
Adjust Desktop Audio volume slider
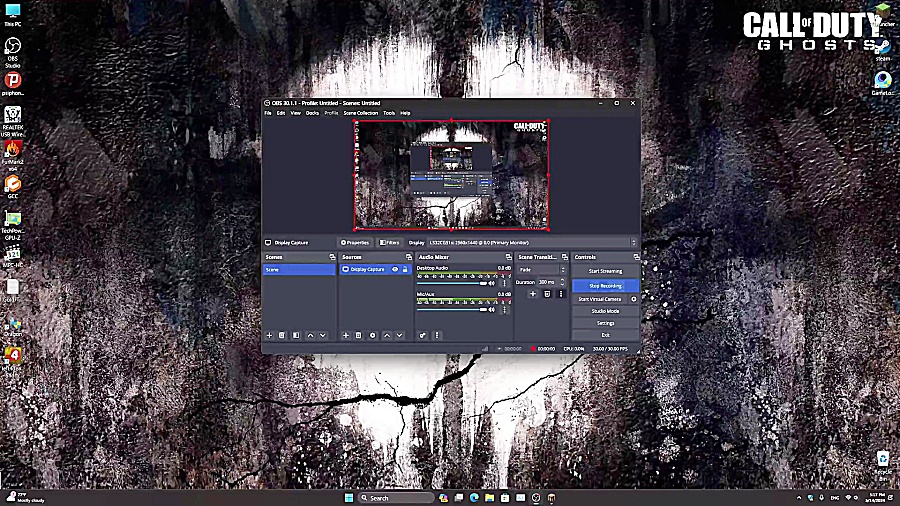(452, 283)
